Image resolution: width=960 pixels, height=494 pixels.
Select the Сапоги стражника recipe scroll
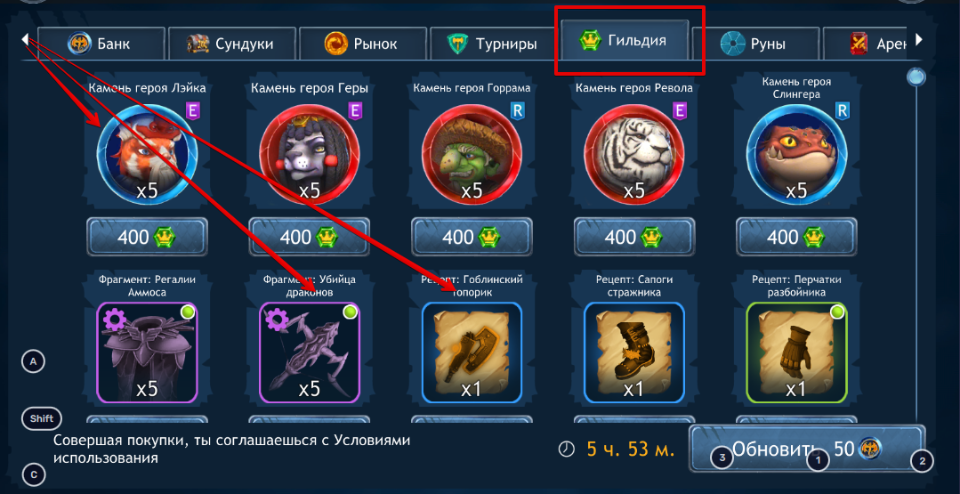(x=634, y=352)
